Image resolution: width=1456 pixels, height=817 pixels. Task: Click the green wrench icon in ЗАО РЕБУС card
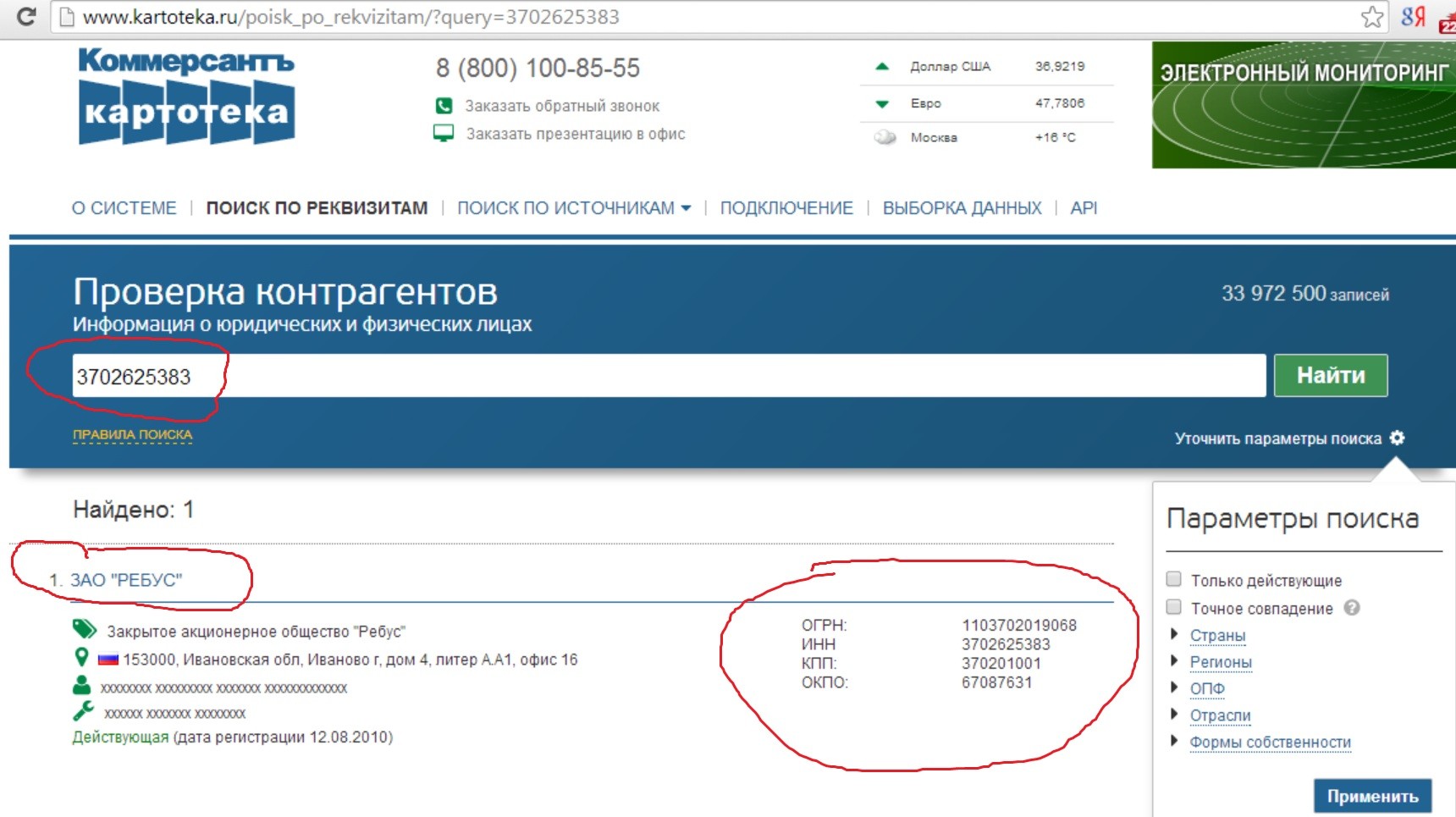(83, 711)
